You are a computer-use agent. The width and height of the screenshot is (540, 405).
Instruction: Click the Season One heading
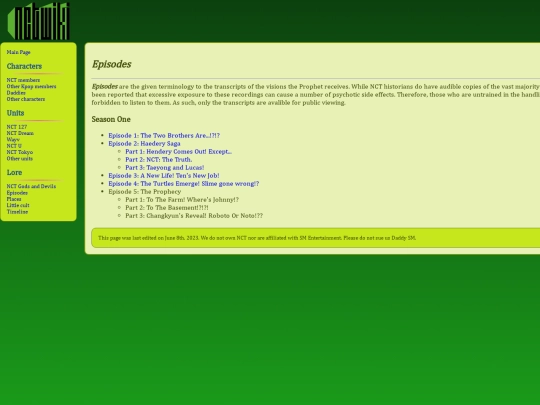point(111,120)
